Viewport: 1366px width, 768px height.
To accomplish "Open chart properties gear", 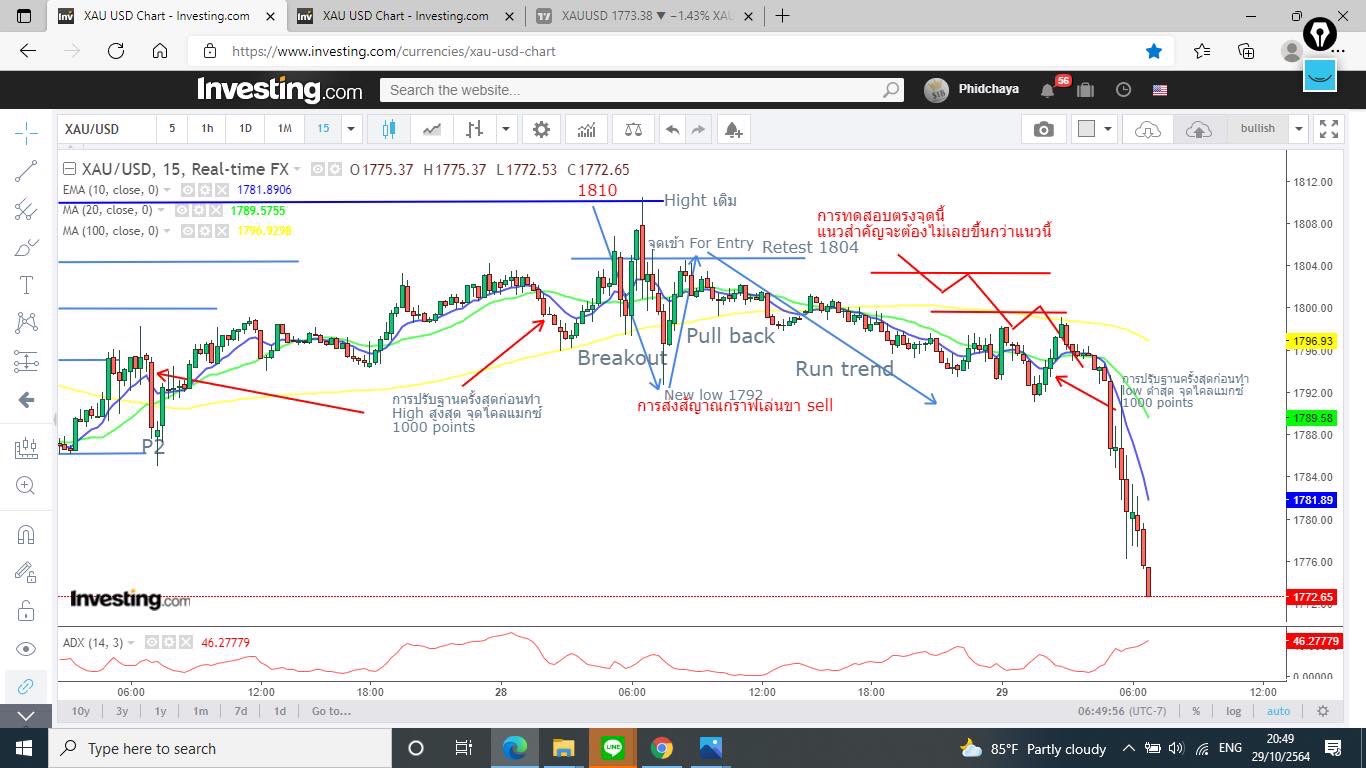I will [x=541, y=129].
